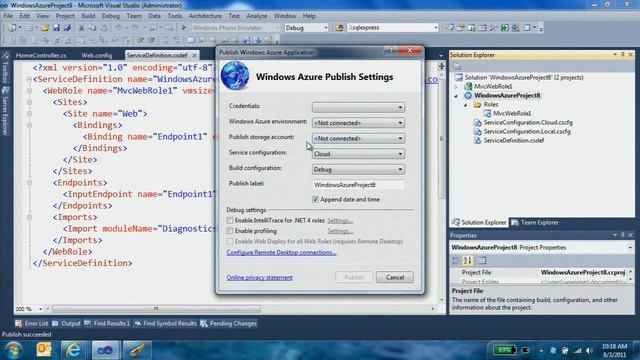Screen dimensions: 640x360
Task: Click the Copy toolbar icon
Action: (x=92, y=28)
